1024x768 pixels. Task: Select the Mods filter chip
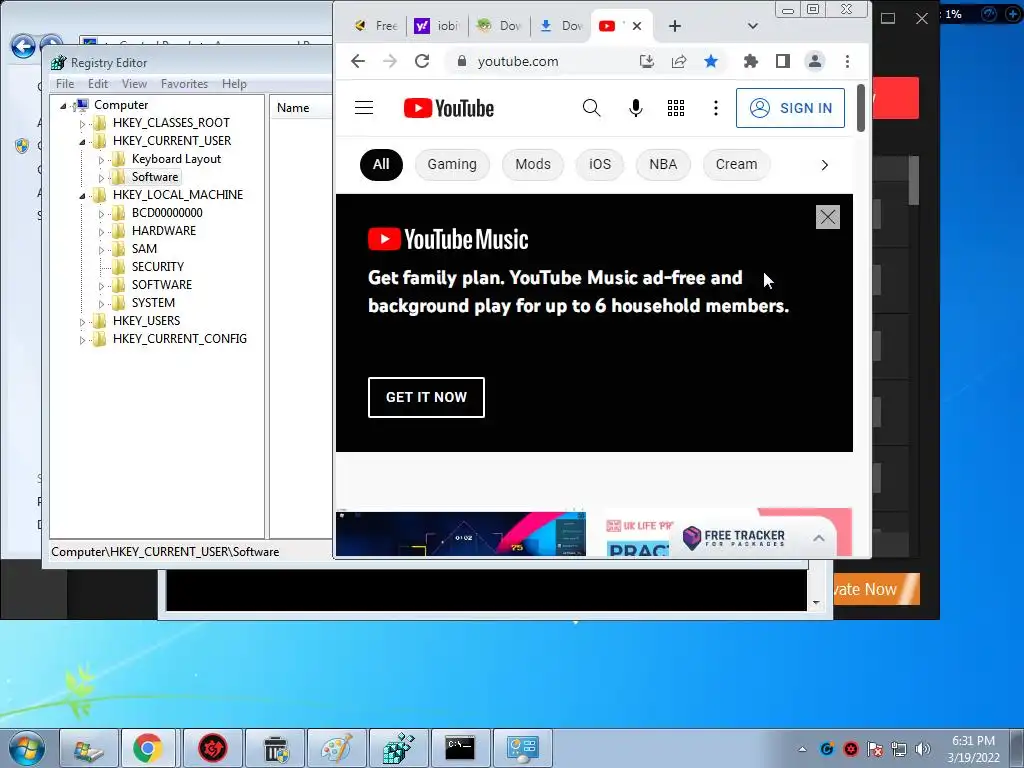(x=533, y=165)
